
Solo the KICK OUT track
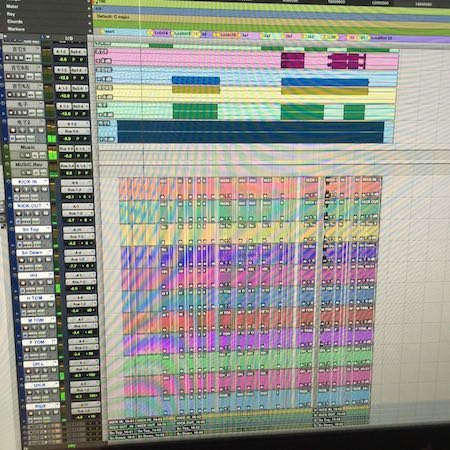(x=37, y=213)
